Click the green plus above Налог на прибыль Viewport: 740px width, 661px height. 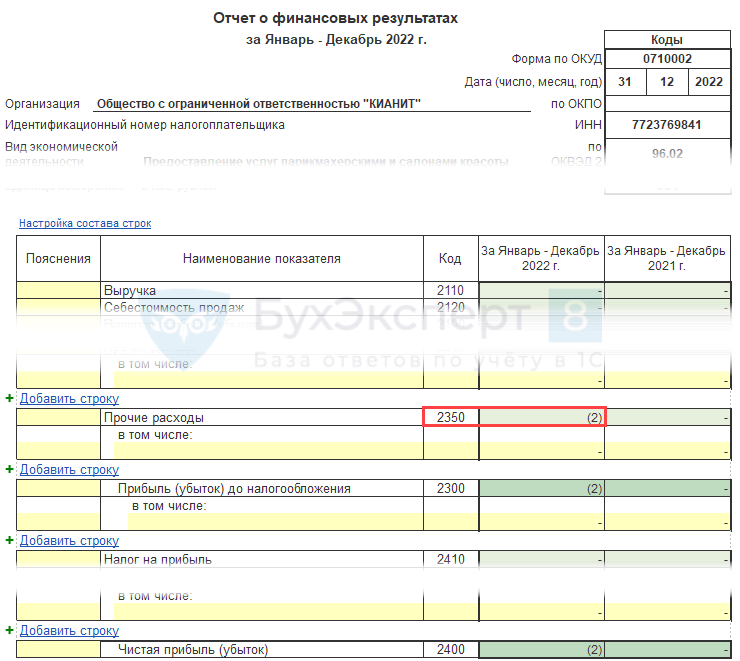click(9, 540)
